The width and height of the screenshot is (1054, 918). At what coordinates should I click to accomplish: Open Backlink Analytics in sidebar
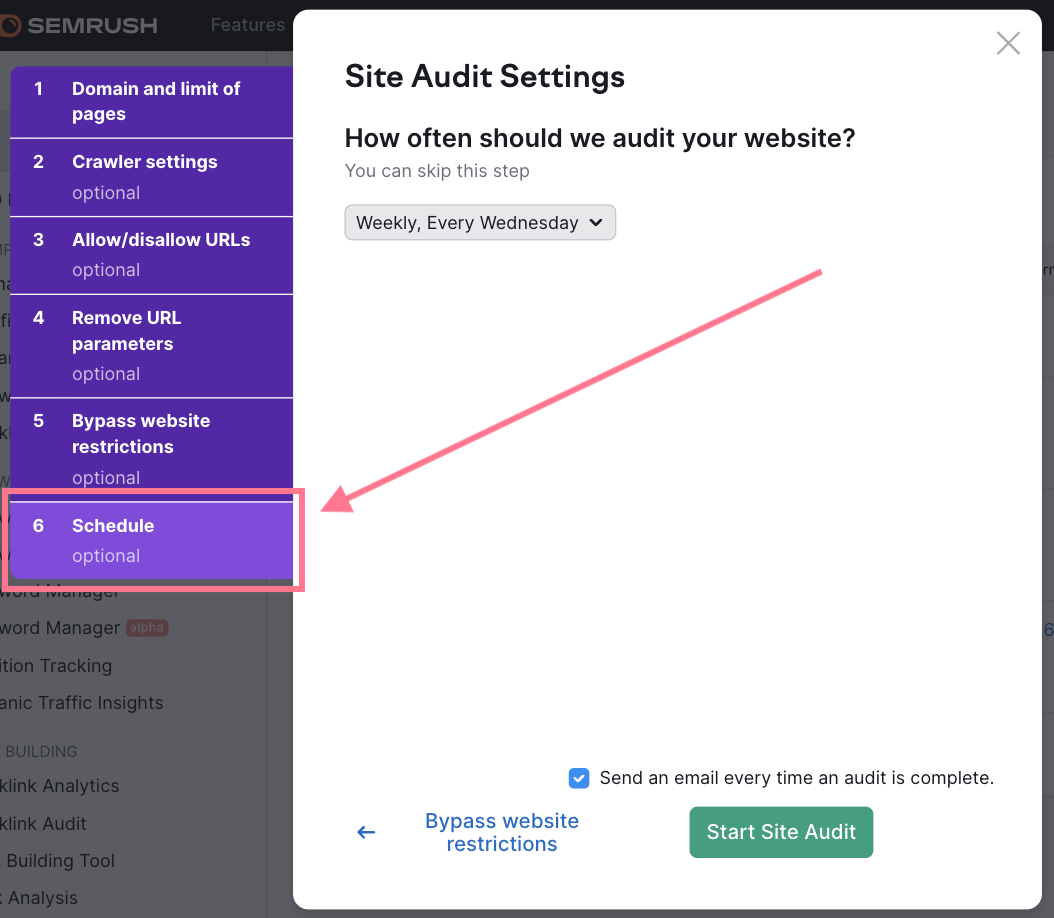coord(60,786)
